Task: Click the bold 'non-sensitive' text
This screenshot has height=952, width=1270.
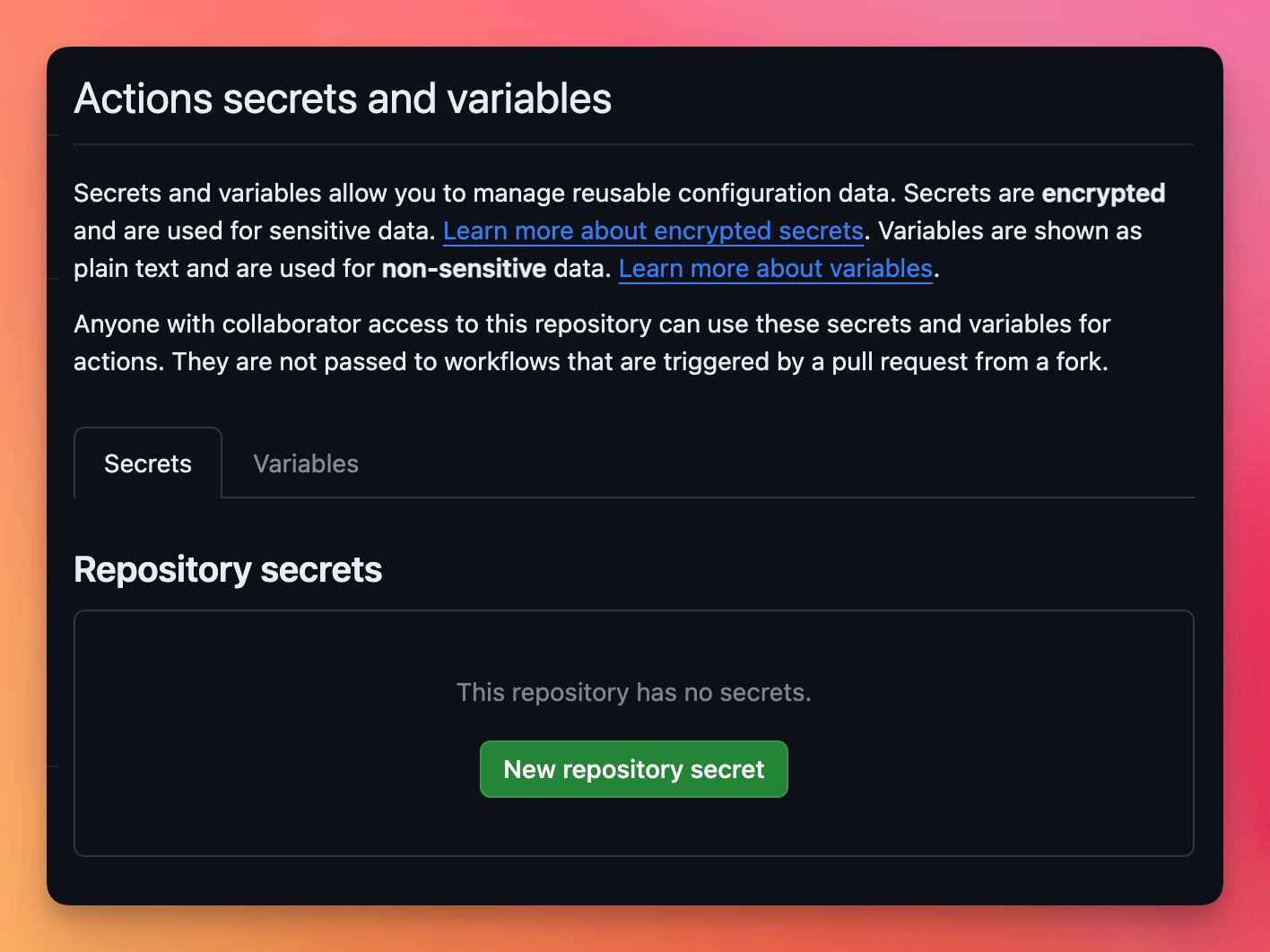Action: pyautogui.click(x=464, y=269)
